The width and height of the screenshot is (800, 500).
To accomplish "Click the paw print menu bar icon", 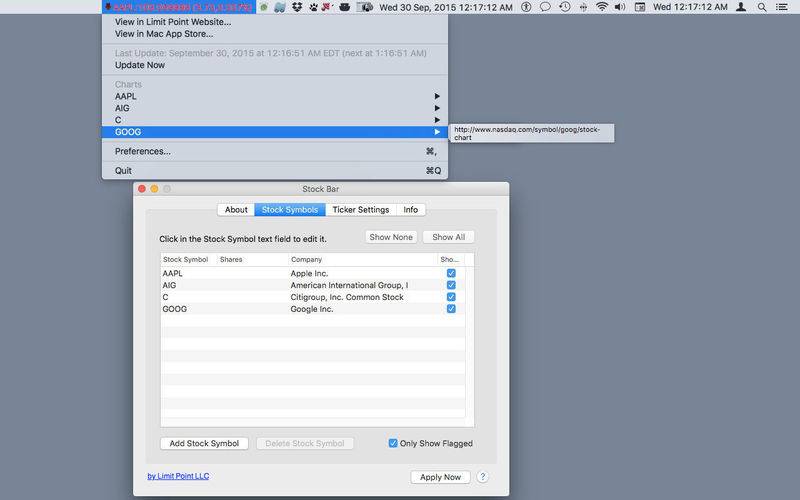I will 313,7.
